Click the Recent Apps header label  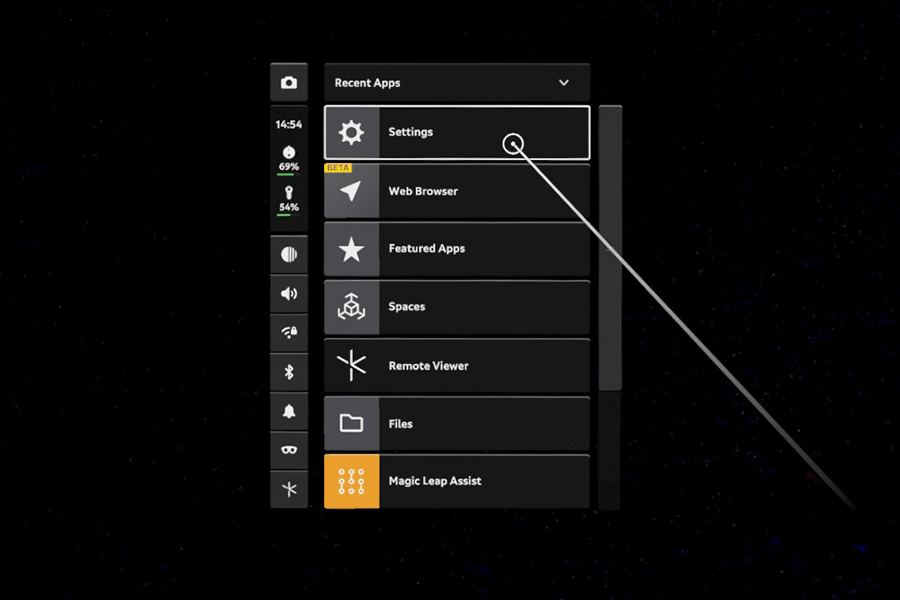[x=367, y=83]
